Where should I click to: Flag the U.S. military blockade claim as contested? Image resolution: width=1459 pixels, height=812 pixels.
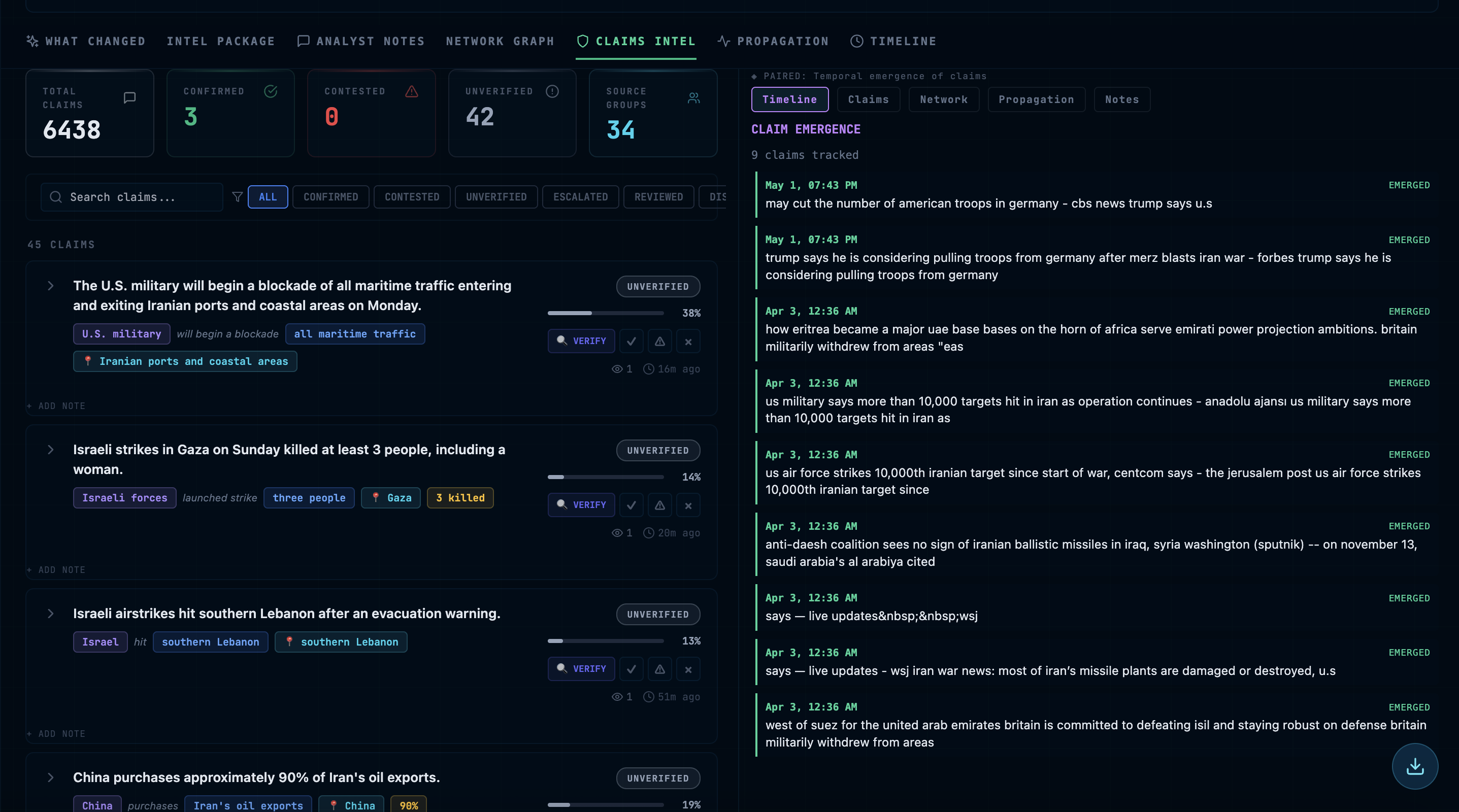tap(660, 342)
